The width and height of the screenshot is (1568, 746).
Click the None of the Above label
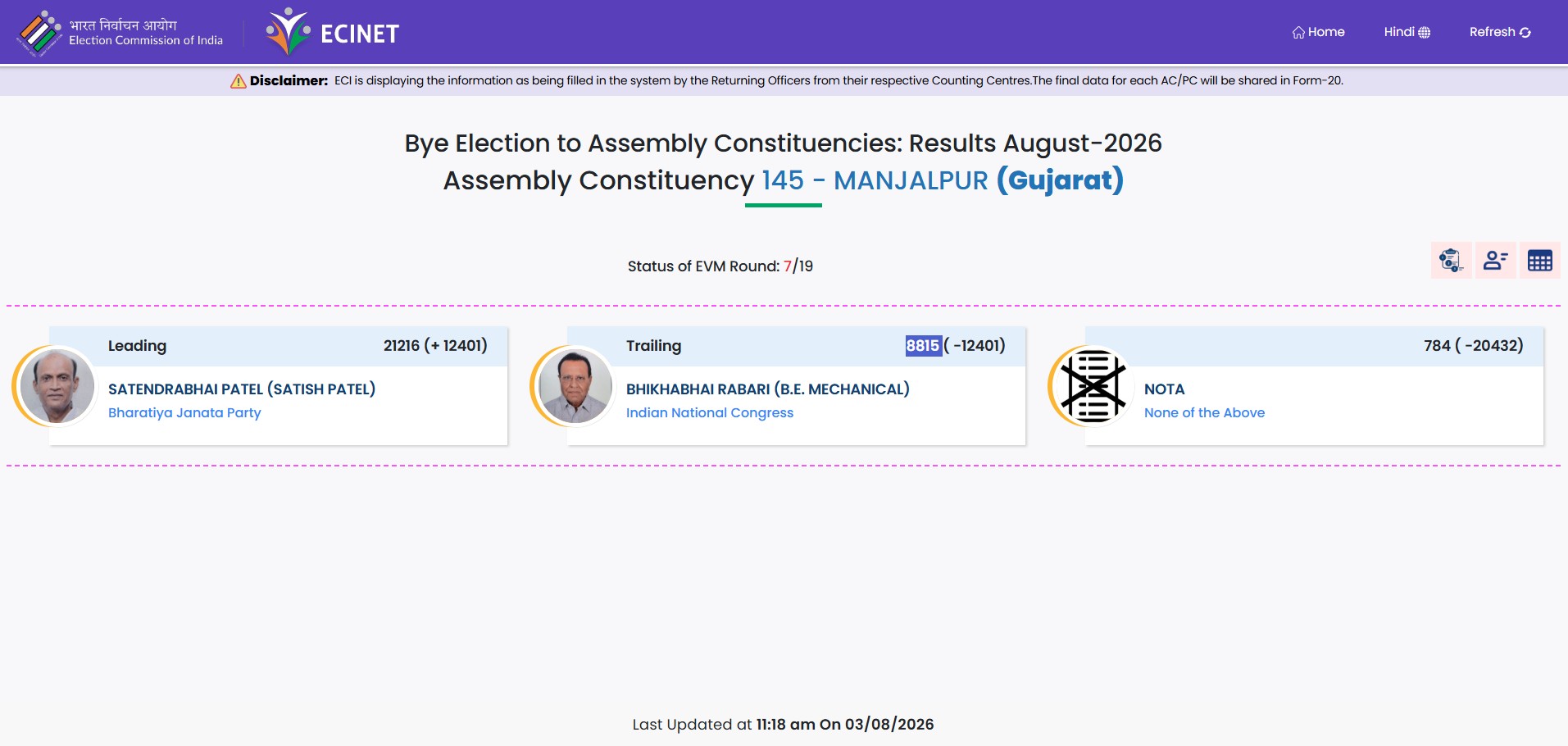pyautogui.click(x=1204, y=412)
